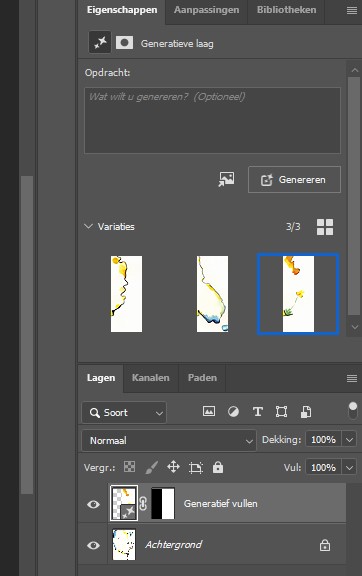Click the Generatief vullen layer mask thumbnail
The width and height of the screenshot is (362, 576).
(163, 503)
